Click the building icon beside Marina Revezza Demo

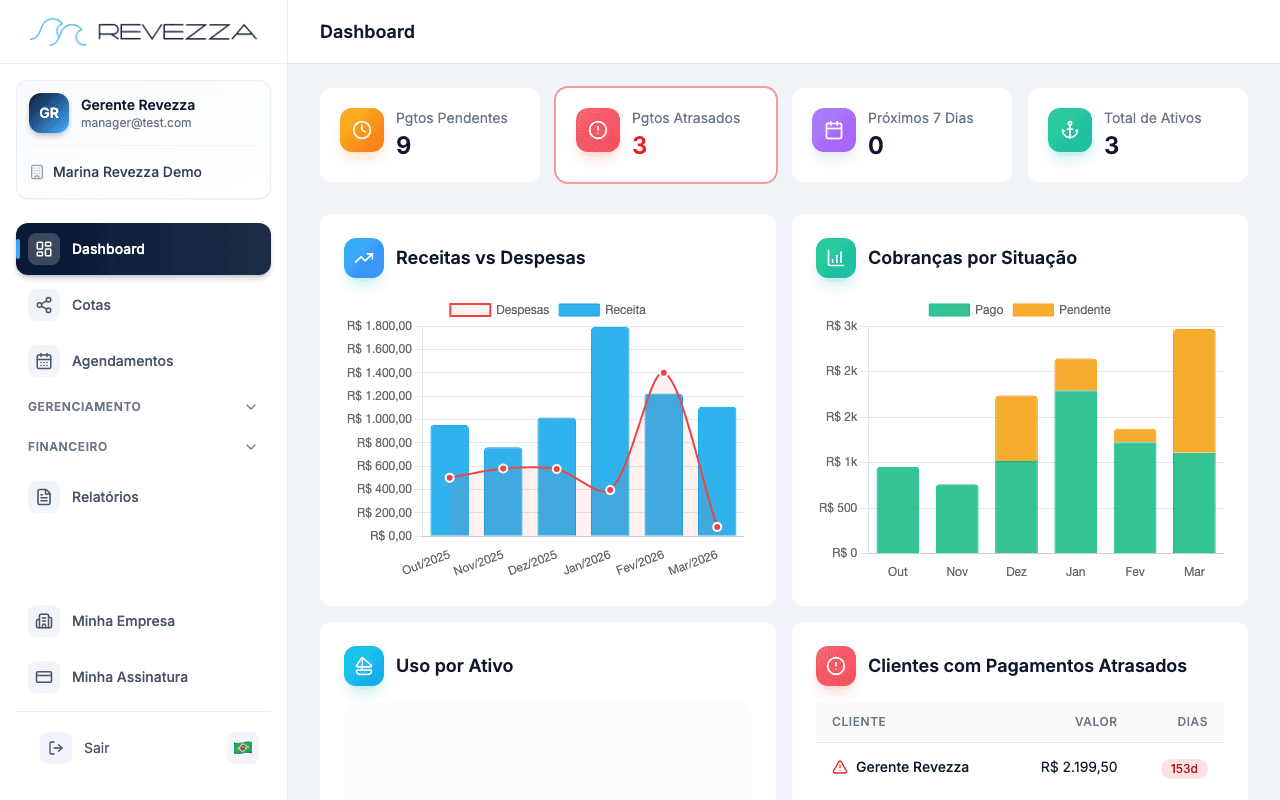point(38,172)
